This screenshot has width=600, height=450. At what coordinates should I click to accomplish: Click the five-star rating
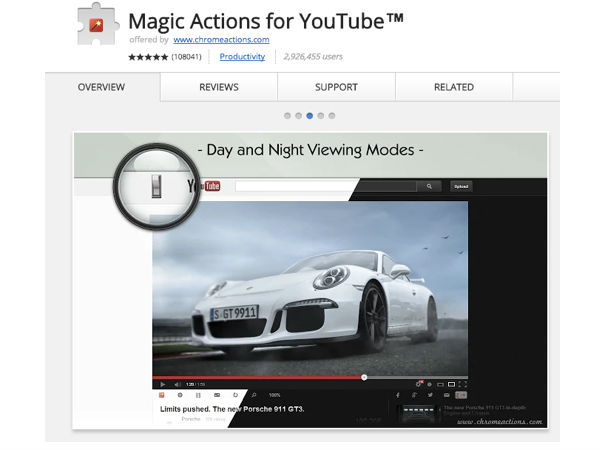pyautogui.click(x=148, y=57)
